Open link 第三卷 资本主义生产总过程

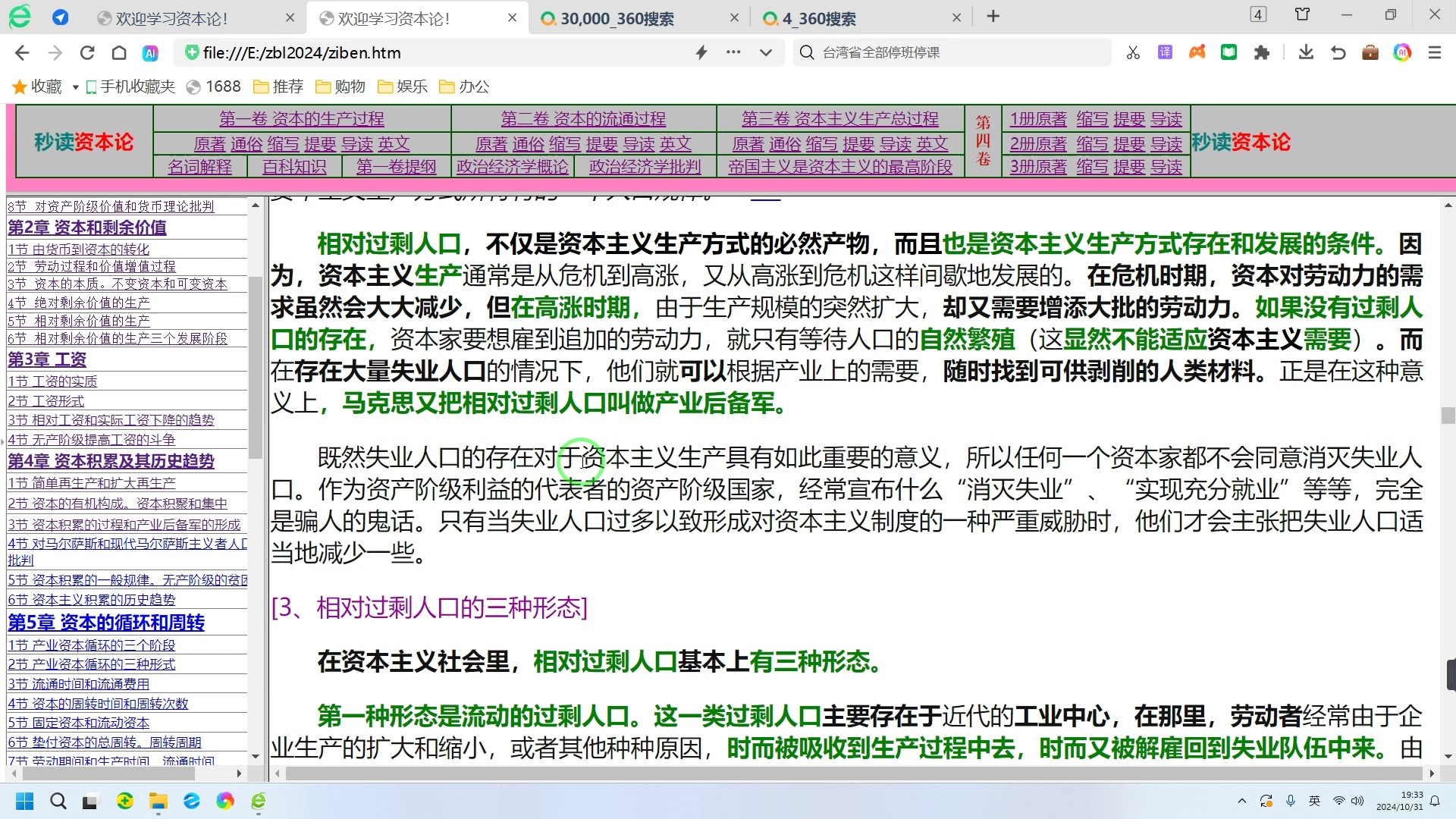[x=840, y=119]
